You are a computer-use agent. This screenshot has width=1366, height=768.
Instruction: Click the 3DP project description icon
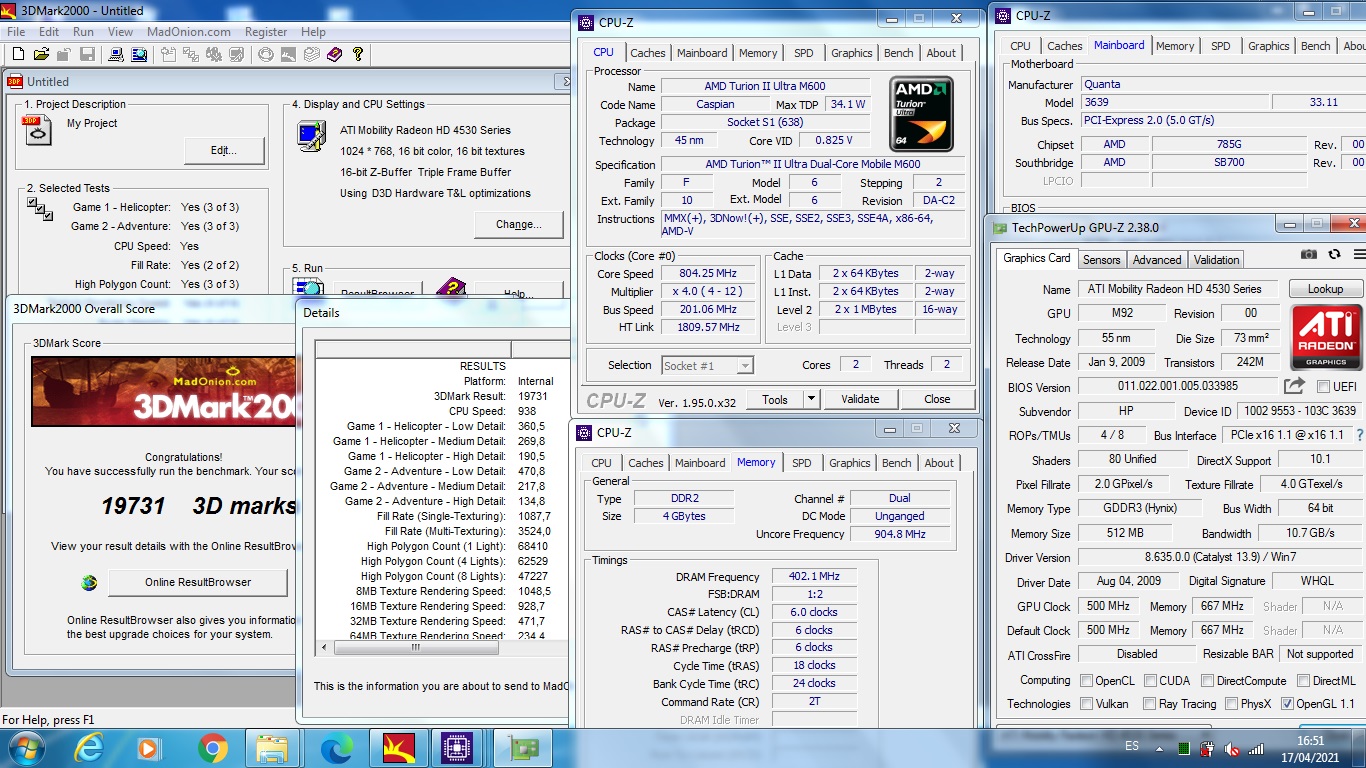pos(38,130)
